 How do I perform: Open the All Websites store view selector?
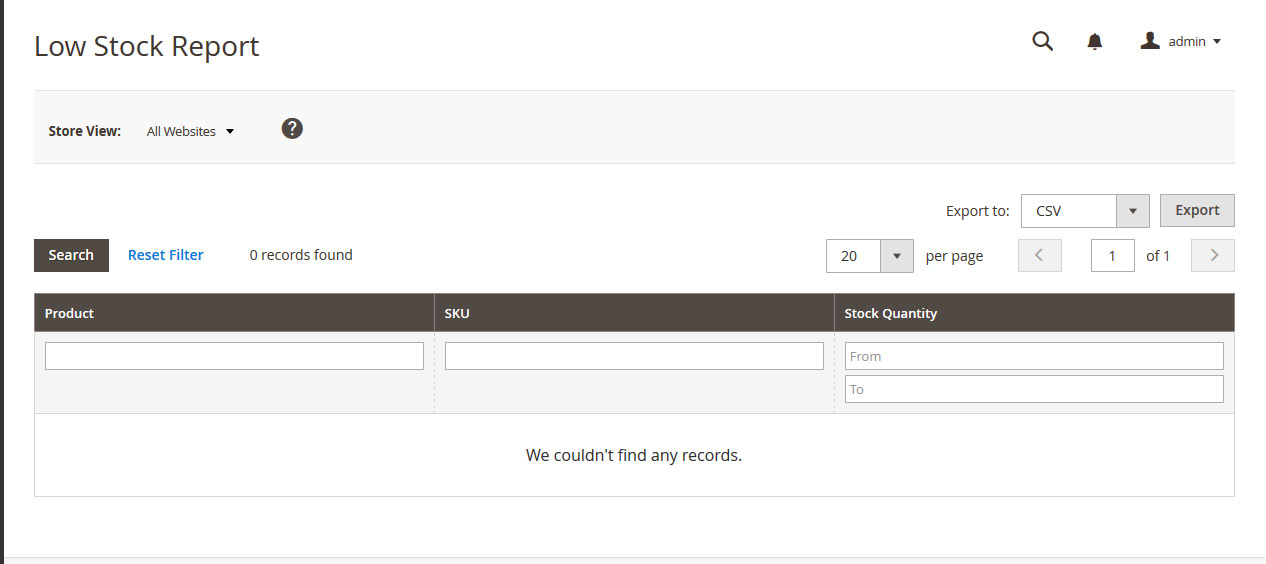point(190,131)
